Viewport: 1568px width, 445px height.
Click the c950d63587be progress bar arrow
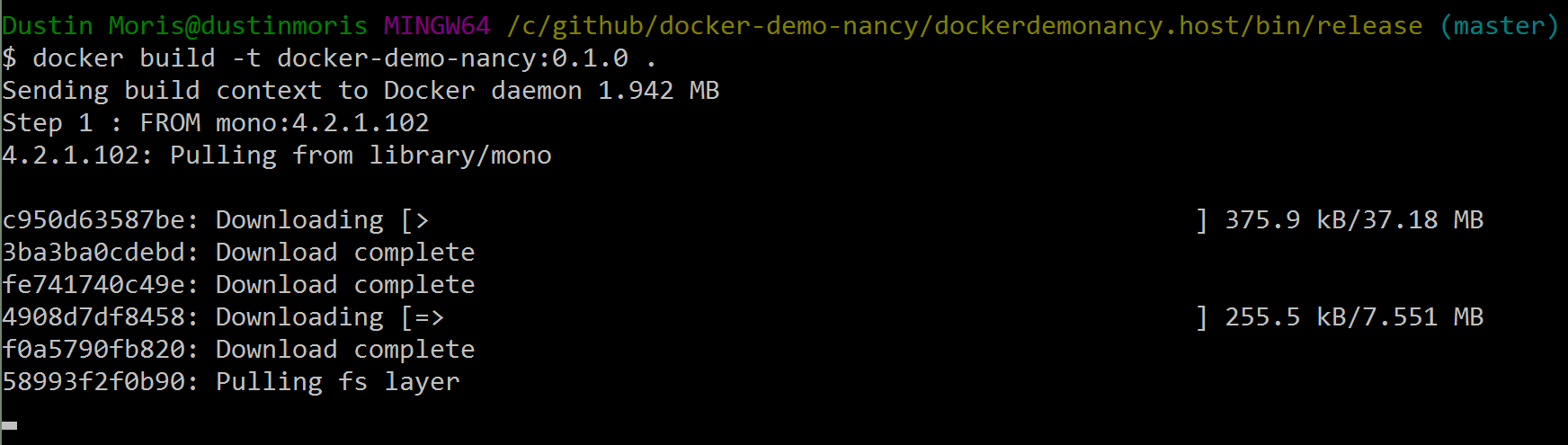(x=423, y=220)
